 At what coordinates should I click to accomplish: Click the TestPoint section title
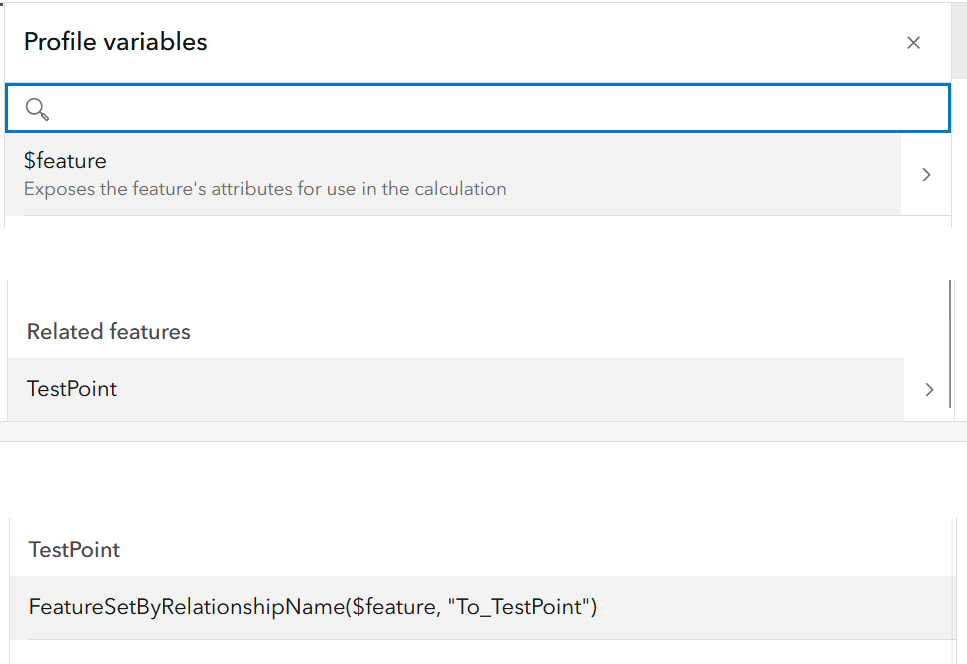pos(74,549)
